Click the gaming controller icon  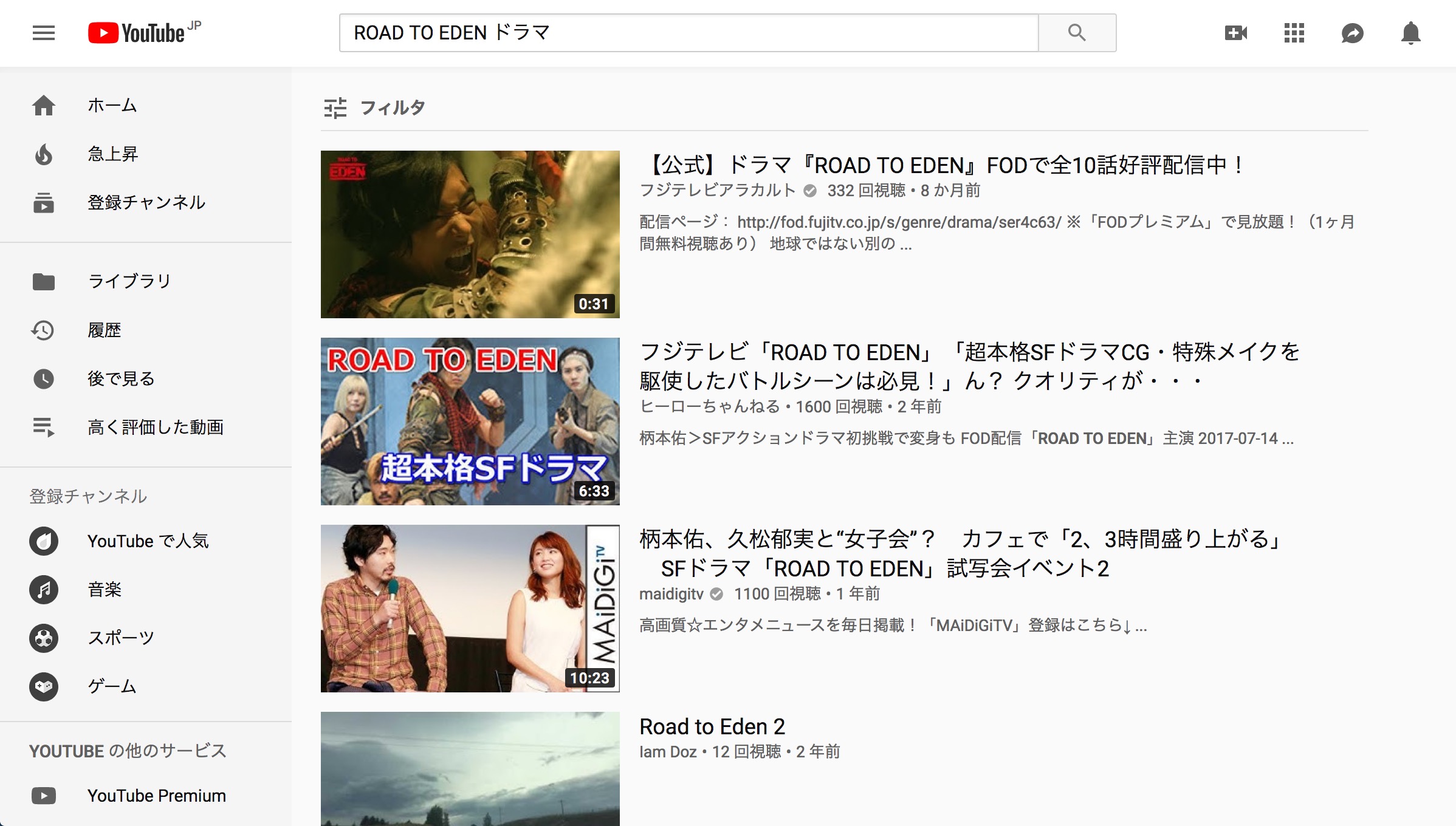coord(44,687)
